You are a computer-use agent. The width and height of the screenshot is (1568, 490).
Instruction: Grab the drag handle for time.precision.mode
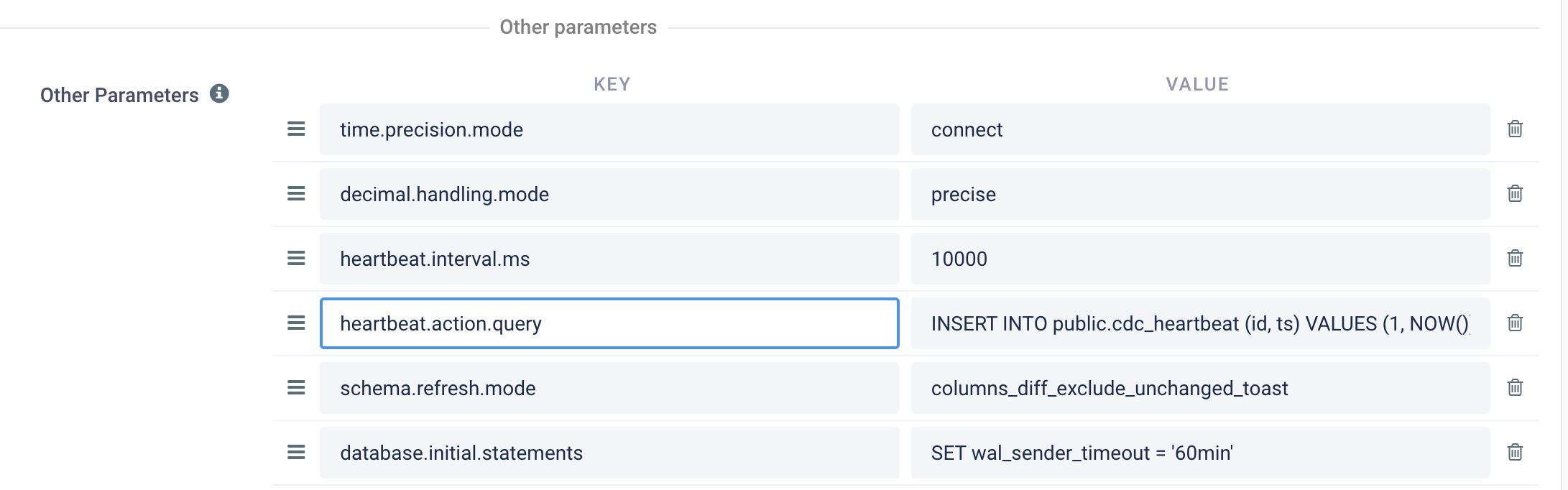click(x=296, y=129)
